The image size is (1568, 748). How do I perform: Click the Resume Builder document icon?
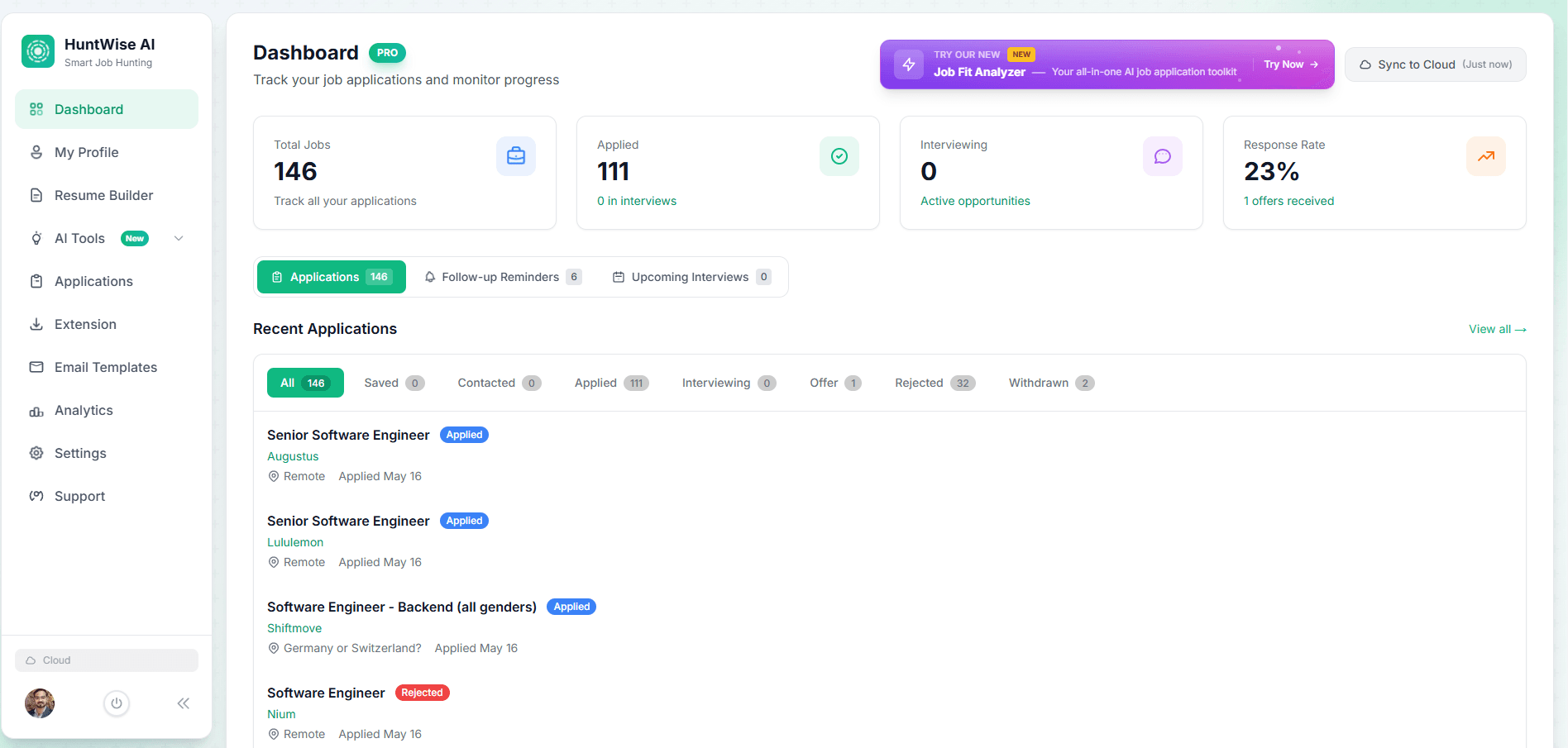[x=36, y=195]
